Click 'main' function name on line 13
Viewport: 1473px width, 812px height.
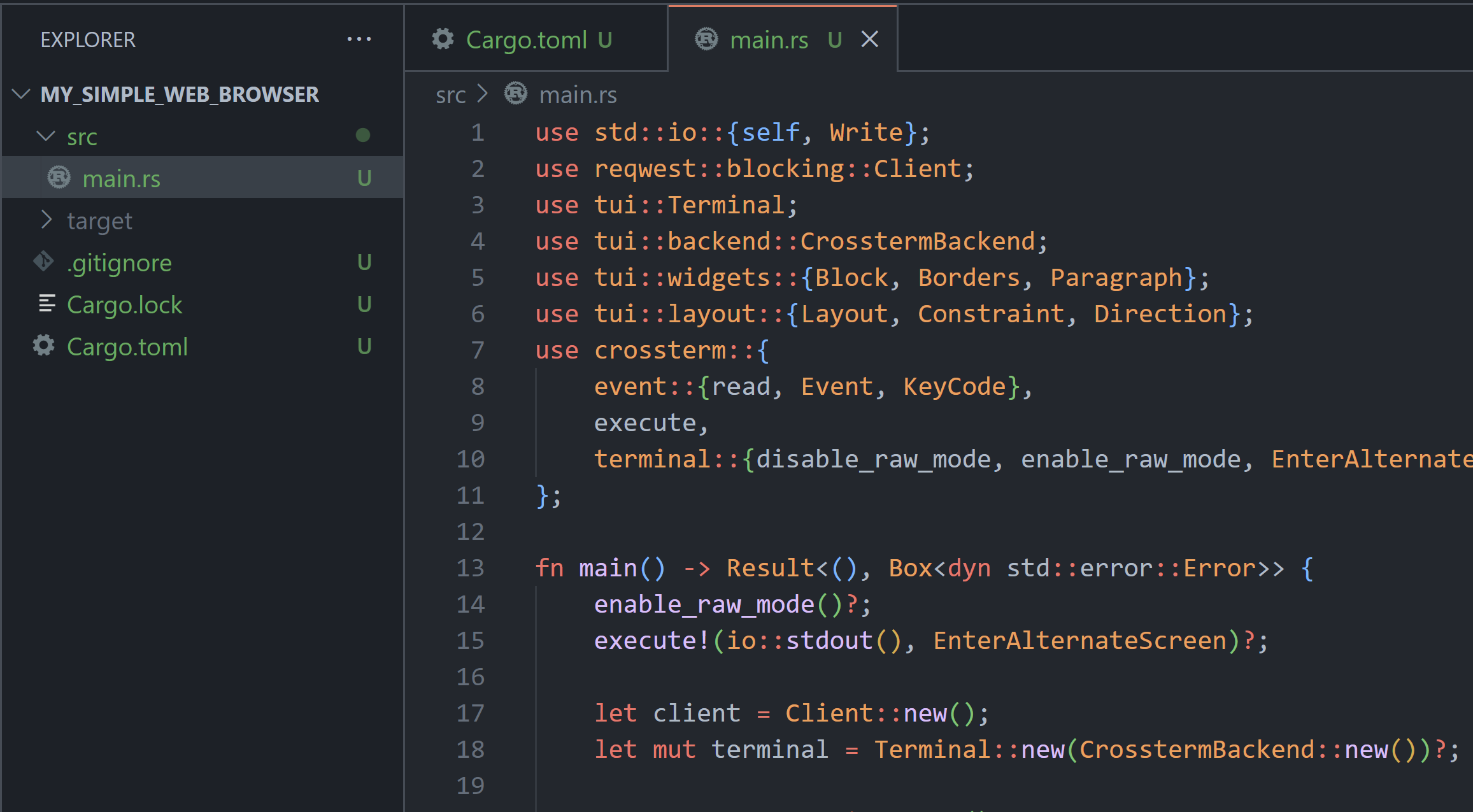click(608, 568)
